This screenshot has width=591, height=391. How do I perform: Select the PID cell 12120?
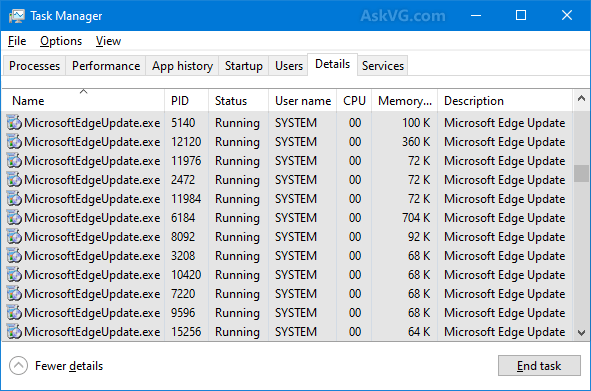click(186, 142)
